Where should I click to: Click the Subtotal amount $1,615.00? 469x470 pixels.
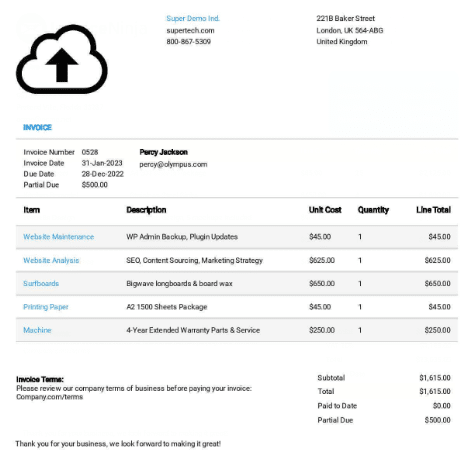tap(435, 378)
